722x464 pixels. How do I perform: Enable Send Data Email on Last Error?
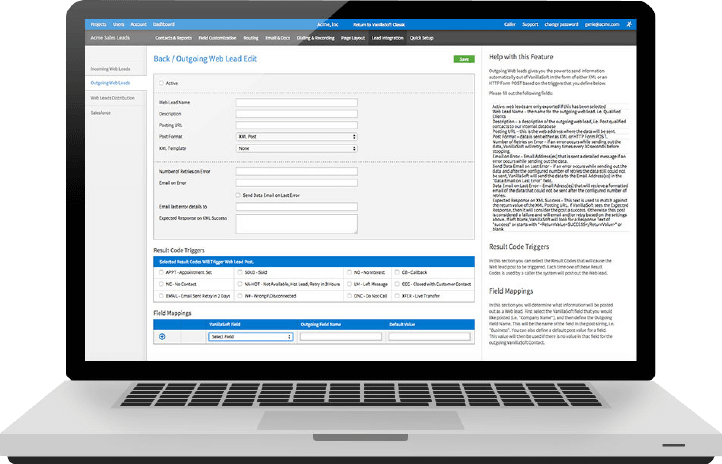coord(238,195)
